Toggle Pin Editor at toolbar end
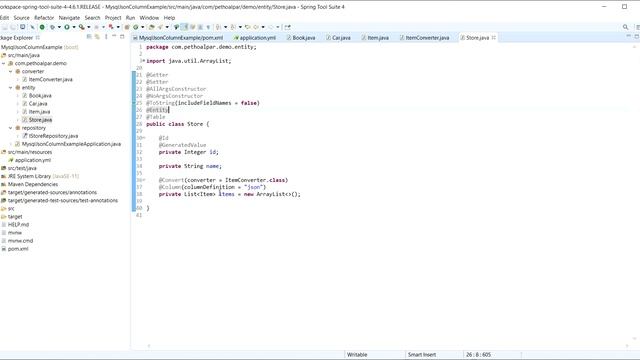Image resolution: width=640 pixels, height=360 pixels. pyautogui.click(x=288, y=27)
